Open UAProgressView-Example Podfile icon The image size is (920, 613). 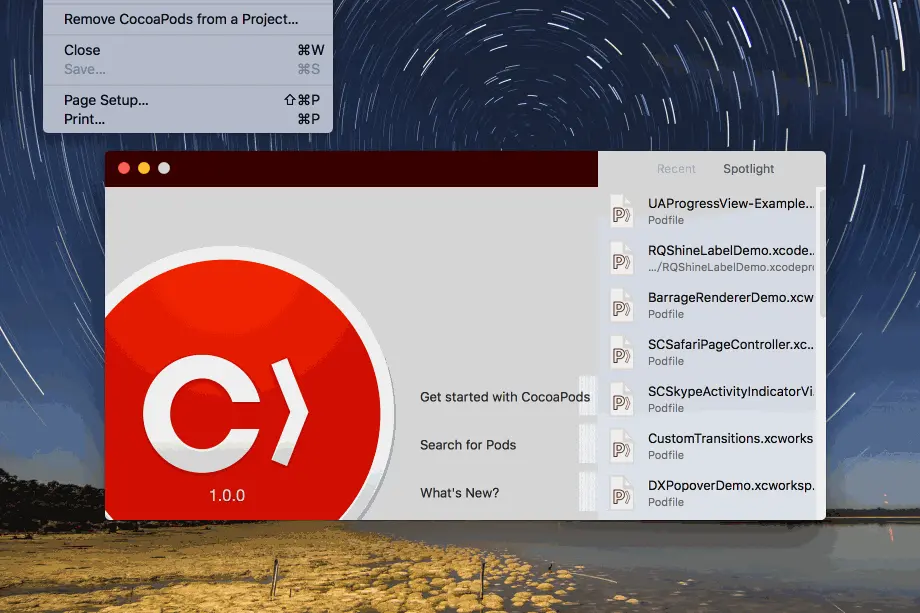621,211
